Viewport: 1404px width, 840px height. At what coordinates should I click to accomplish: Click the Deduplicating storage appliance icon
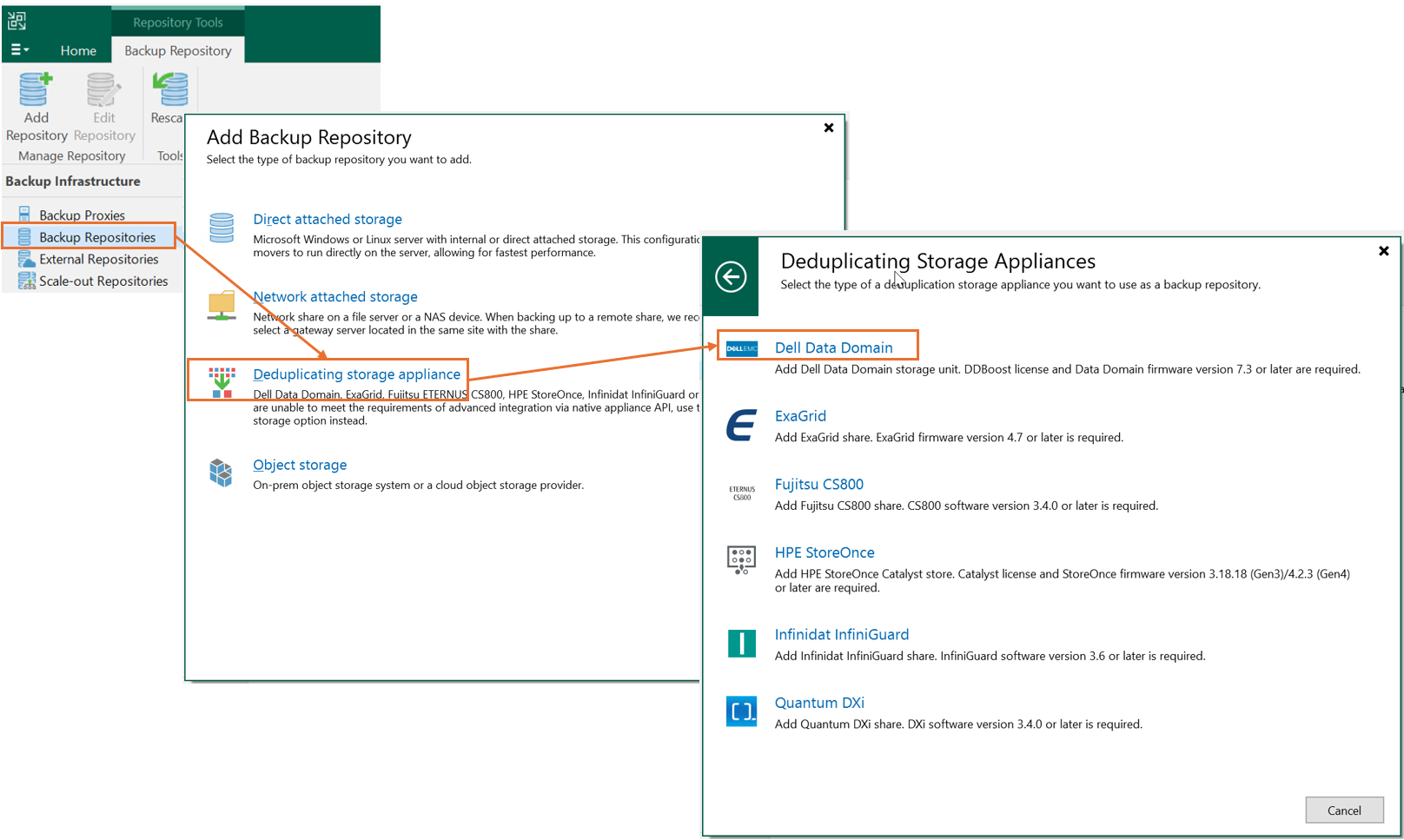[222, 382]
